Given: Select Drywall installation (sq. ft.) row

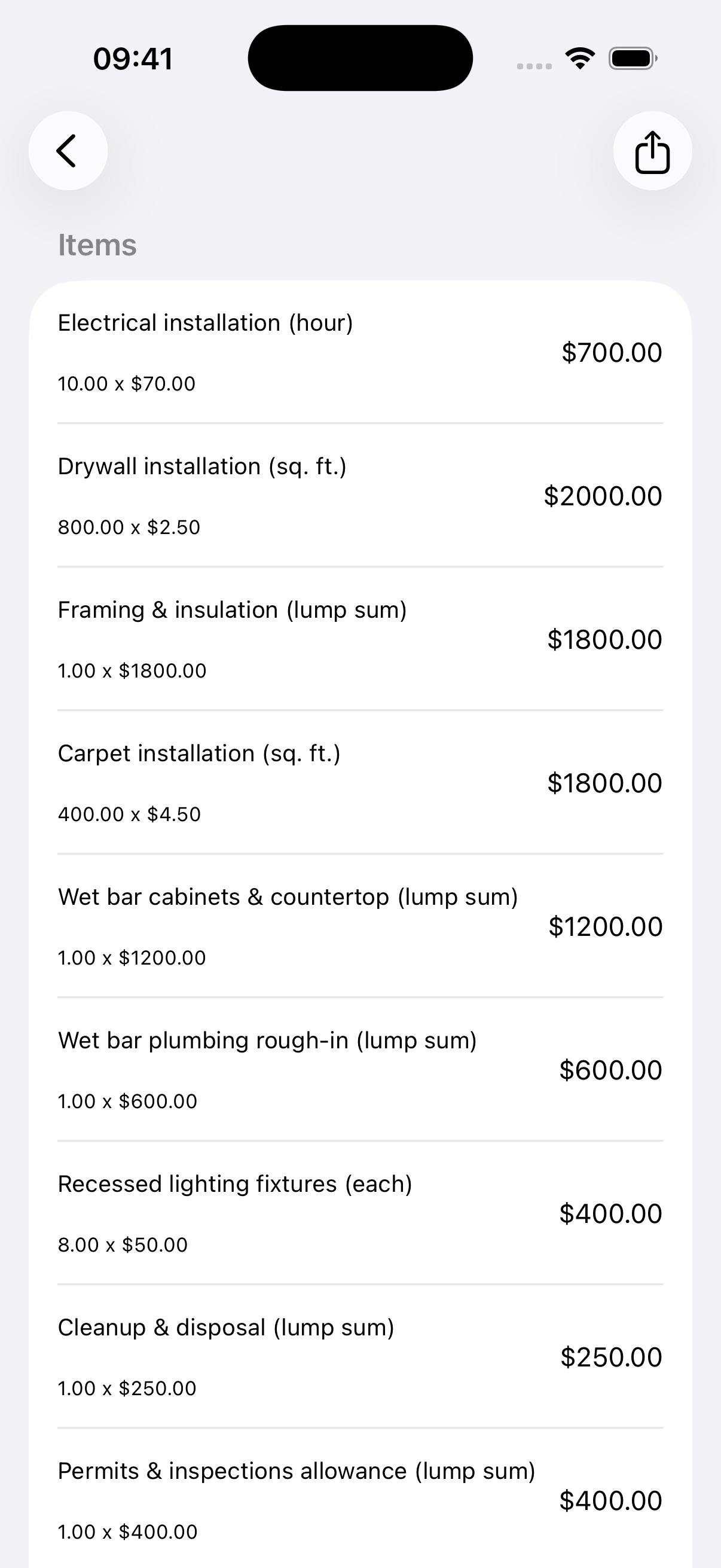Looking at the screenshot, I should (x=360, y=496).
